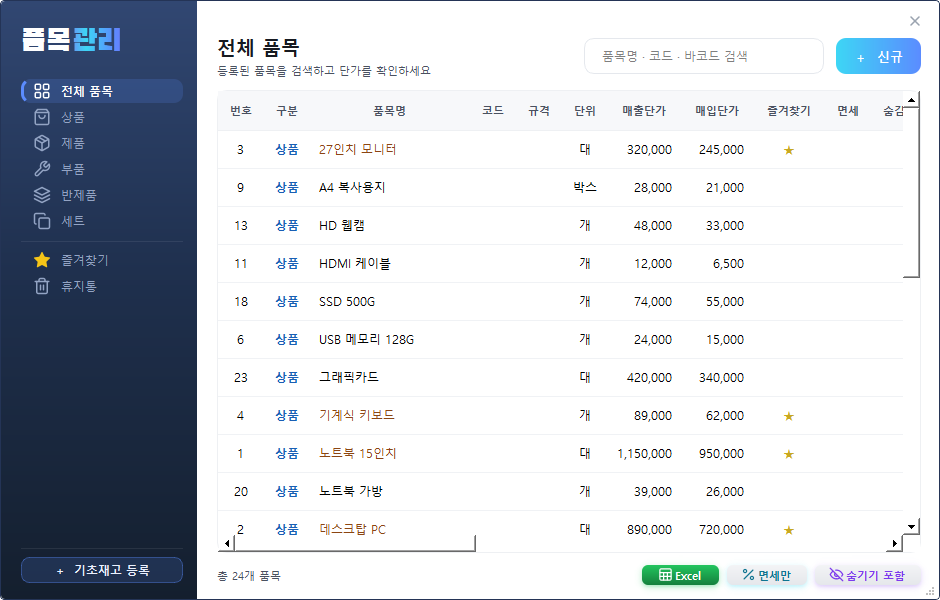Toggle favorite star for 데스크탑 PC
Viewport: 940px width, 600px height.
coord(789,530)
